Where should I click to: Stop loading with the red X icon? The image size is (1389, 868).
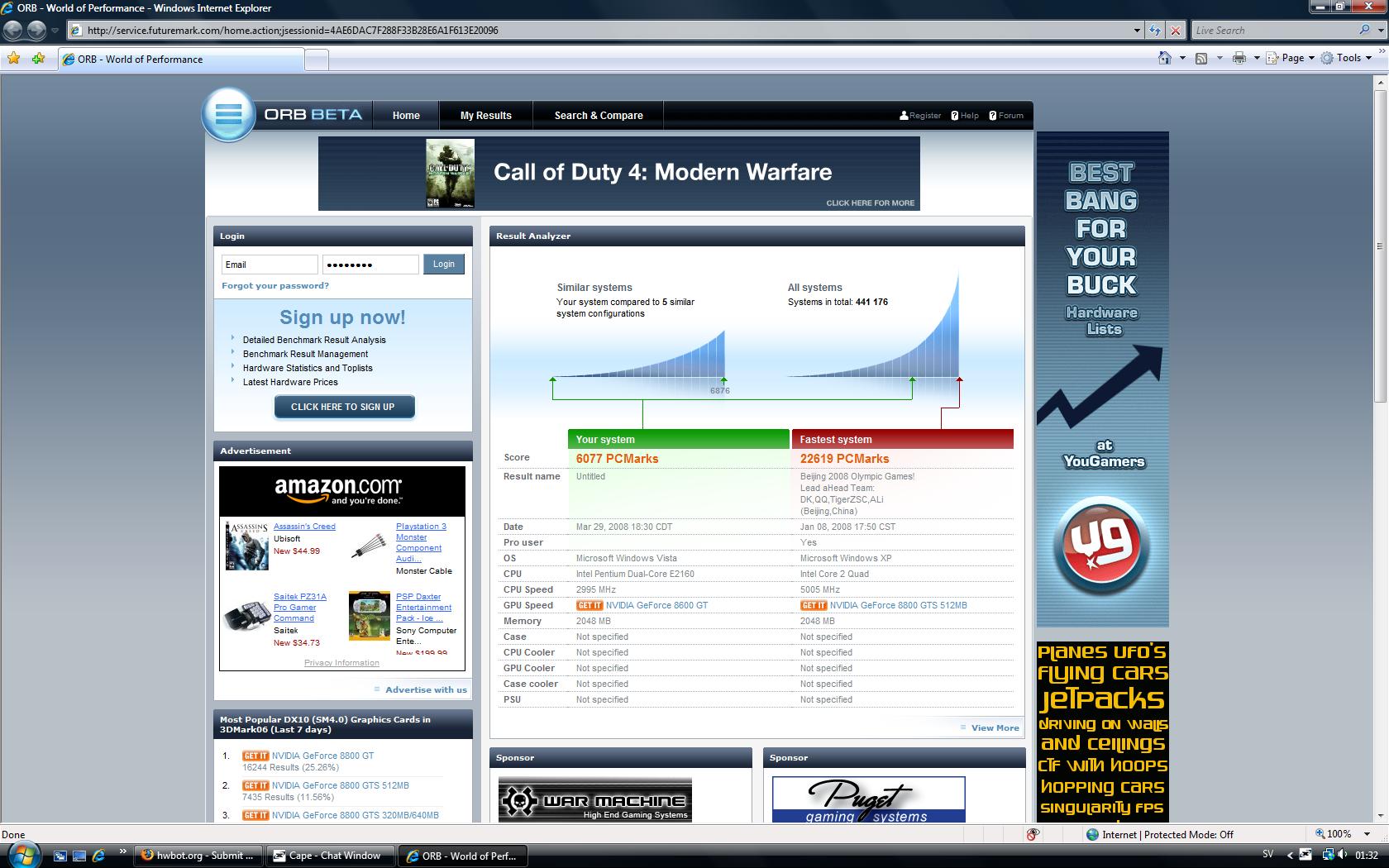tap(1176, 30)
